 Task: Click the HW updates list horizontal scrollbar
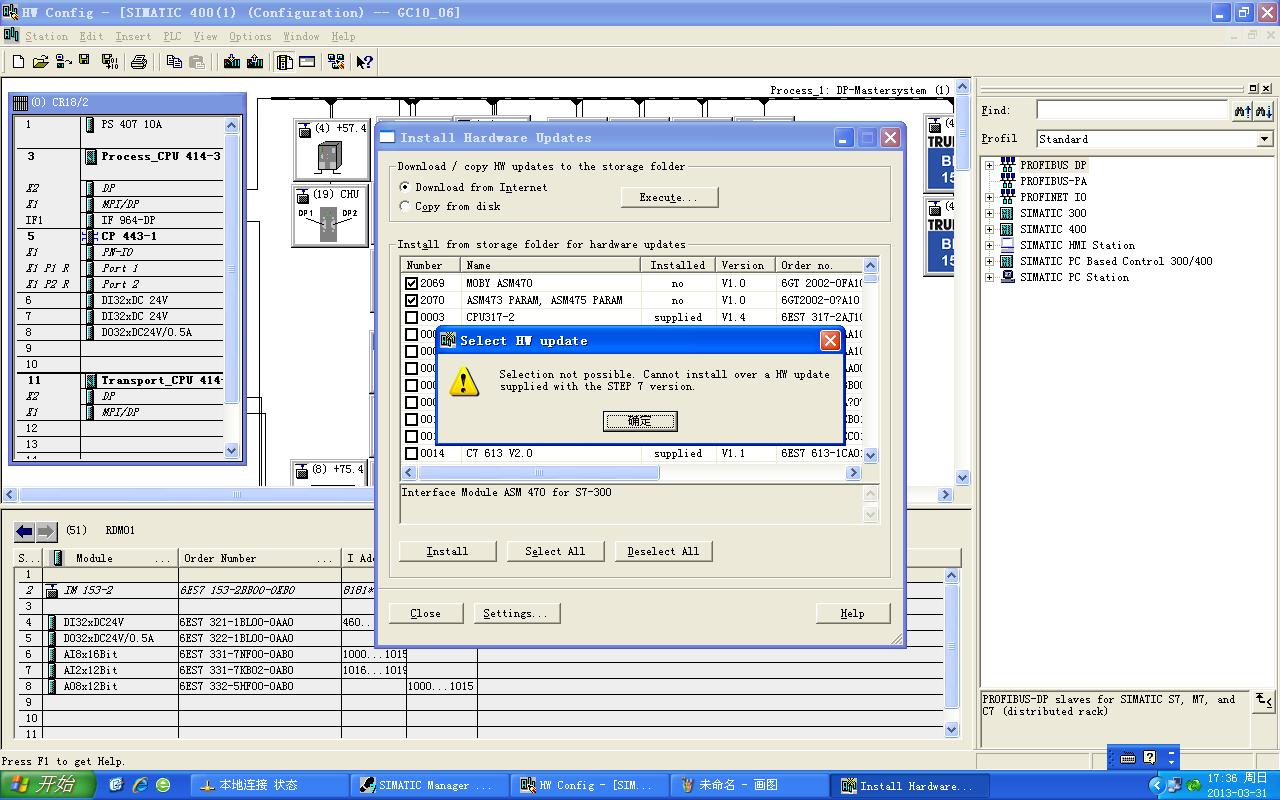632,472
